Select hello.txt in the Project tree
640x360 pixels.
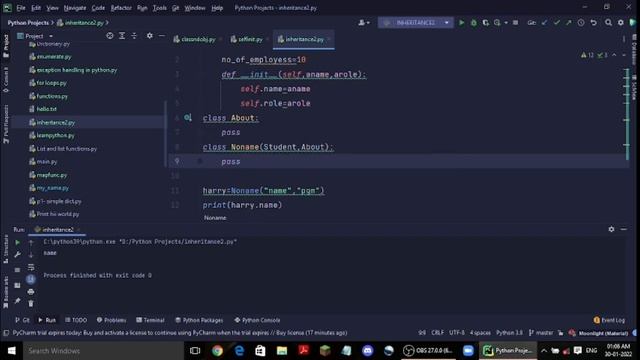[46, 109]
